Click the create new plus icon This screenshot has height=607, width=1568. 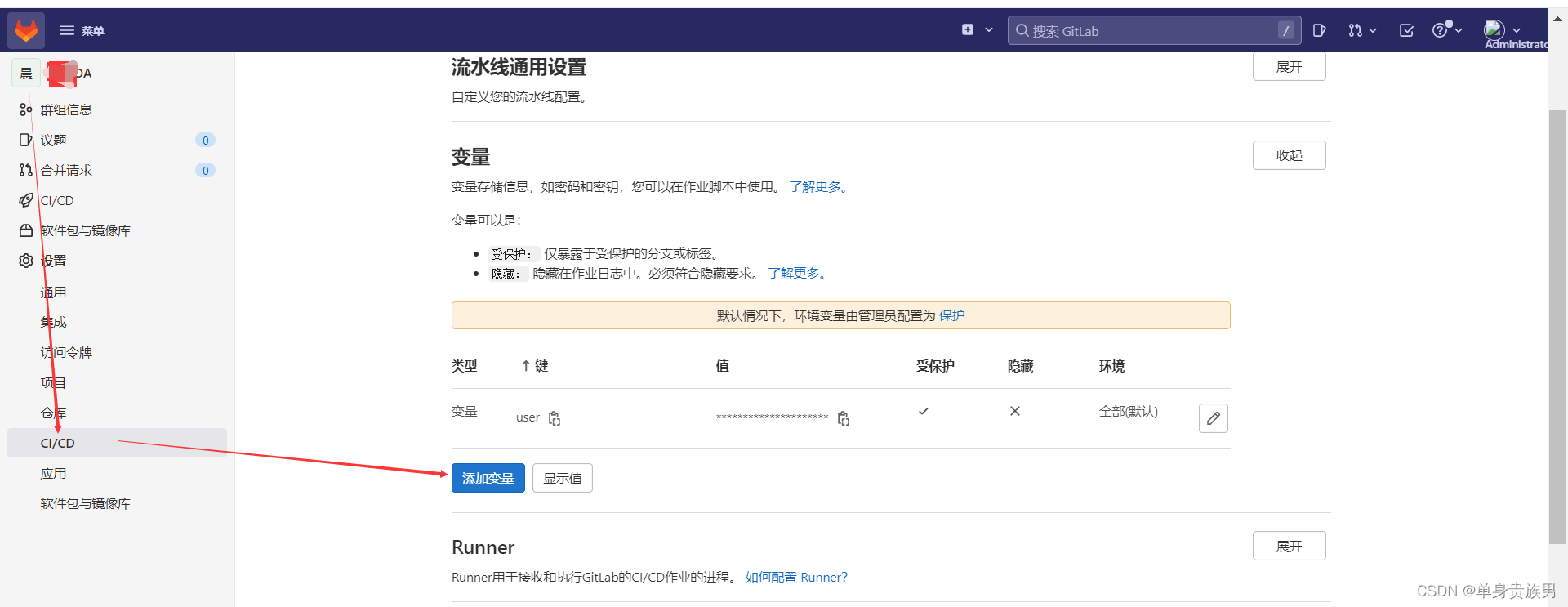tap(968, 29)
